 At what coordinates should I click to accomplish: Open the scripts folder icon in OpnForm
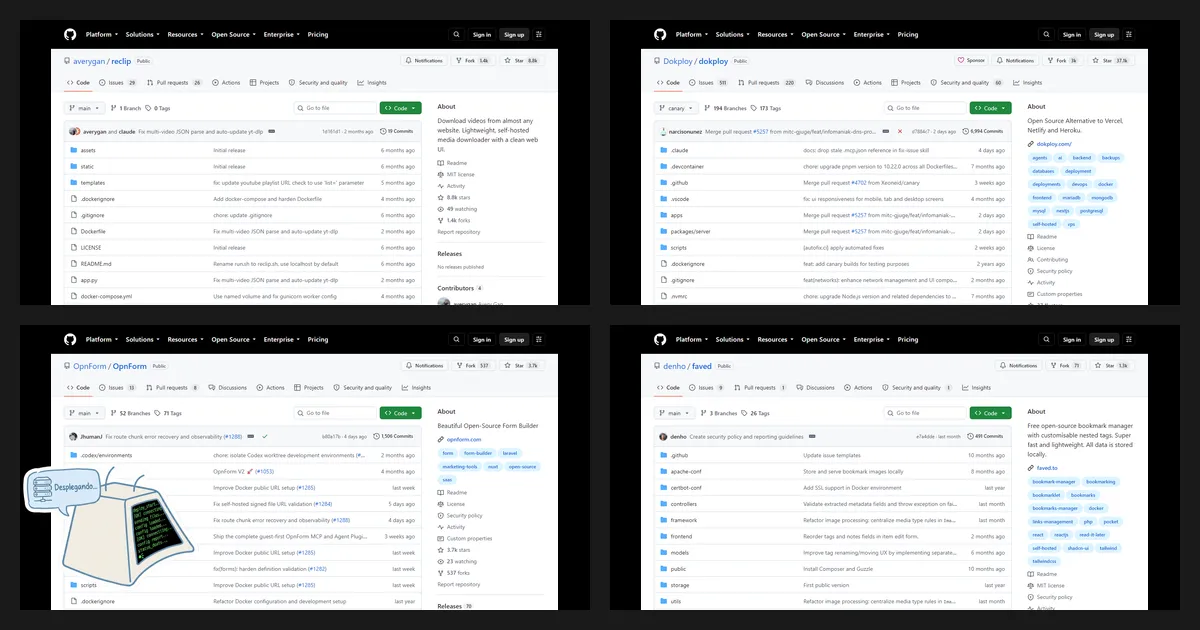pyautogui.click(x=73, y=585)
